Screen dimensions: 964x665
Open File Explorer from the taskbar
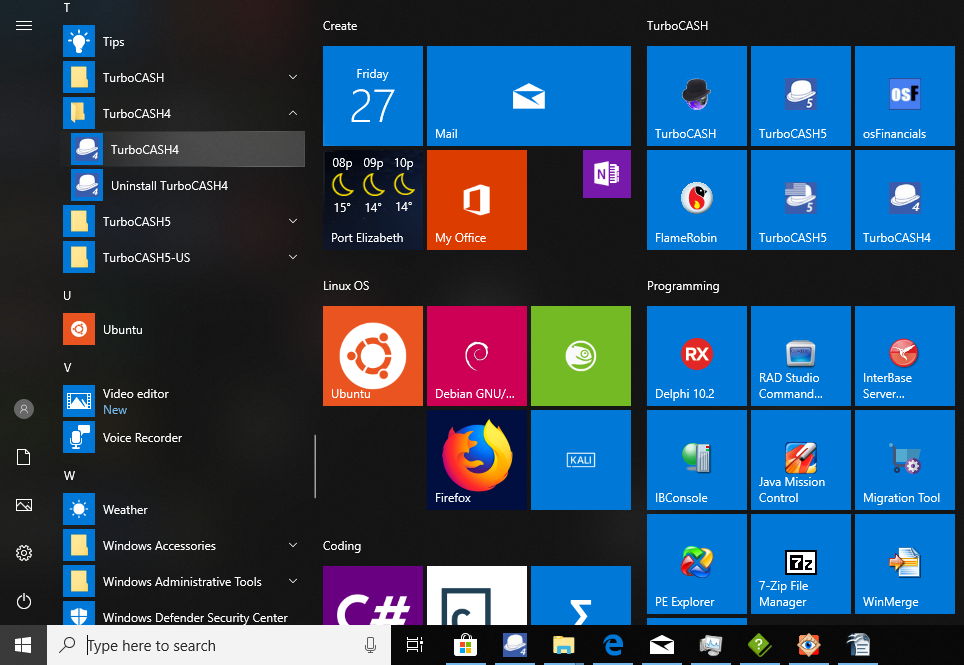[563, 645]
